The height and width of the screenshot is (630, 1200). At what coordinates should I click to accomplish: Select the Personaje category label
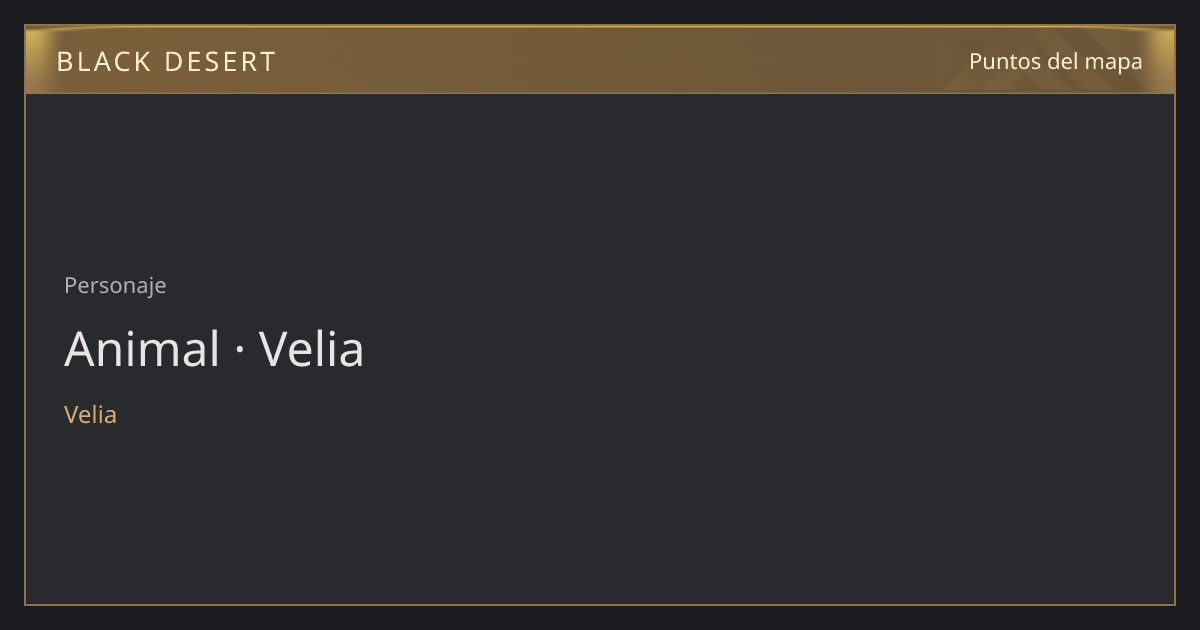(115, 286)
